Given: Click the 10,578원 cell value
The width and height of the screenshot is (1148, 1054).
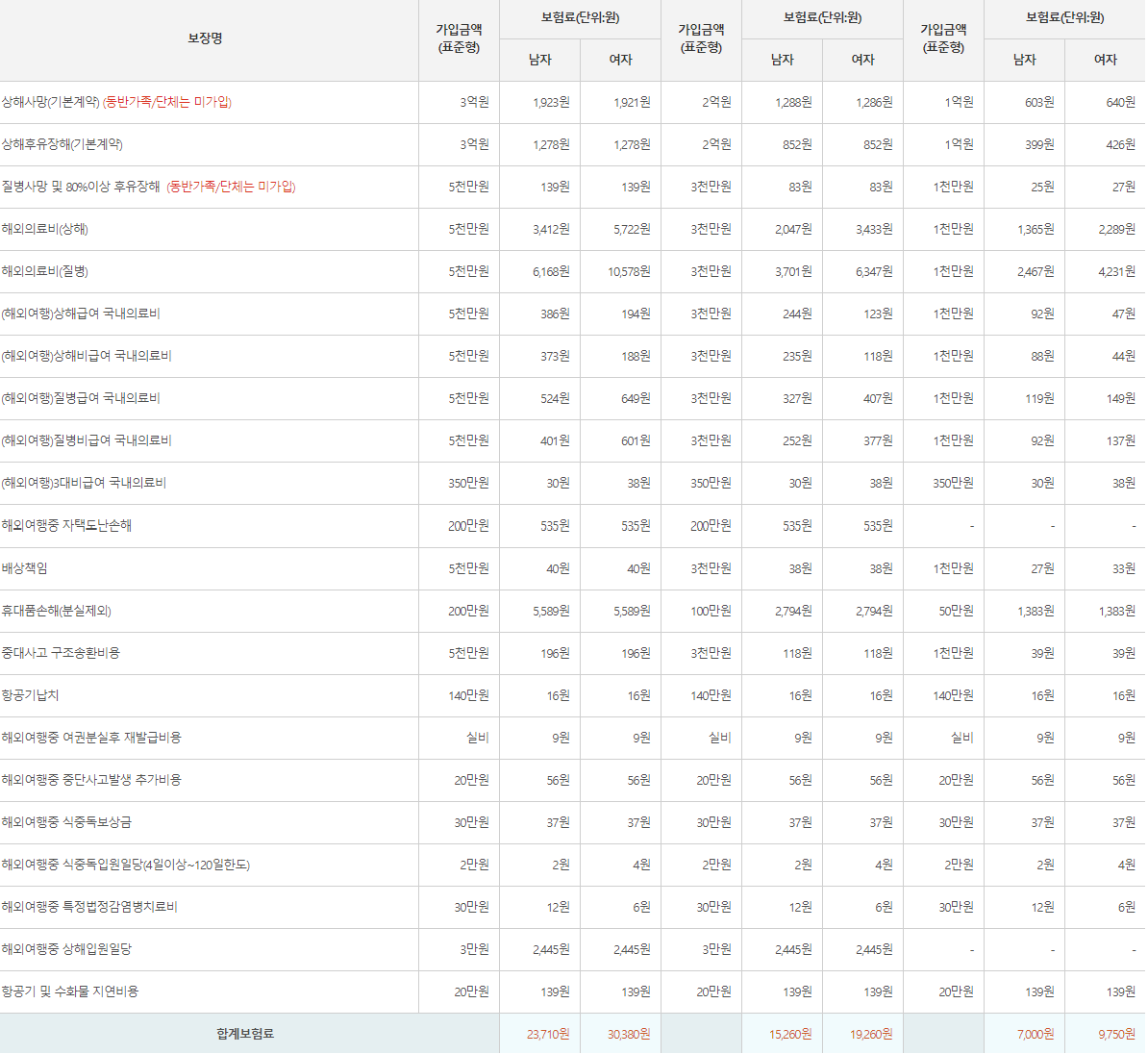Looking at the screenshot, I should pyautogui.click(x=628, y=272).
